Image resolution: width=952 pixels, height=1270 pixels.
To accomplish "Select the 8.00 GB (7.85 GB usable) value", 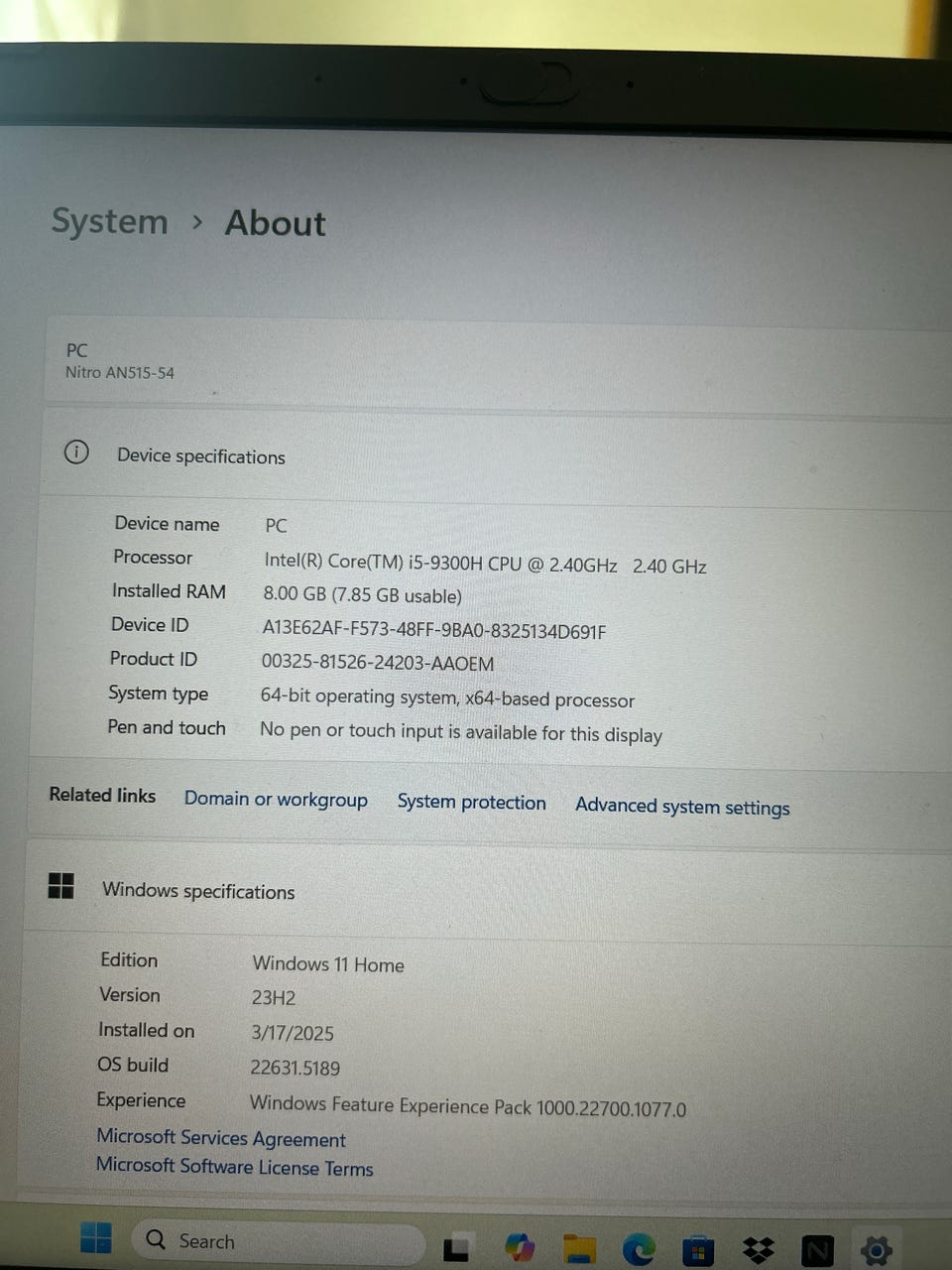I will click(362, 595).
